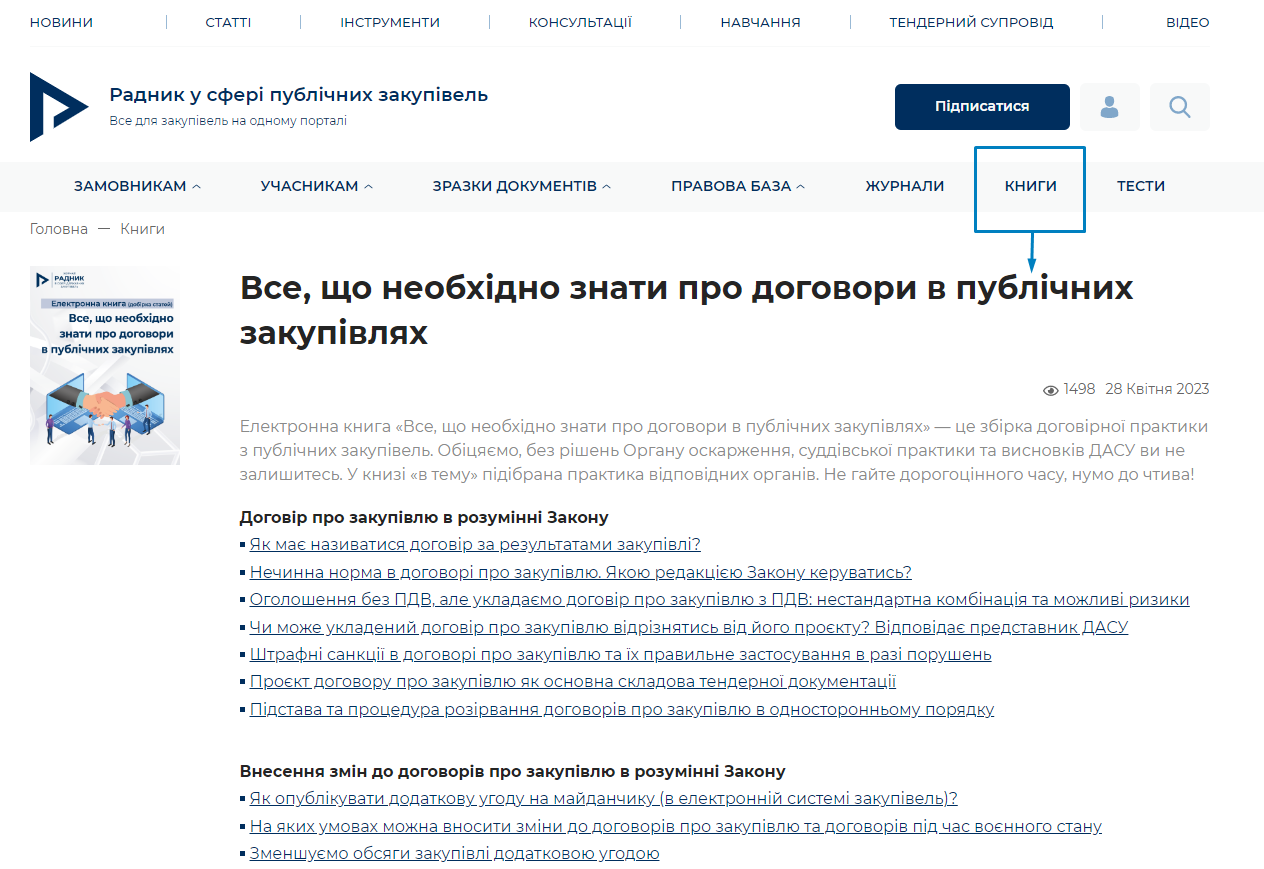The height and width of the screenshot is (869, 1264).
Task: Expand the ПРАВОВА БАЗА dropdown menu
Action: tap(738, 186)
